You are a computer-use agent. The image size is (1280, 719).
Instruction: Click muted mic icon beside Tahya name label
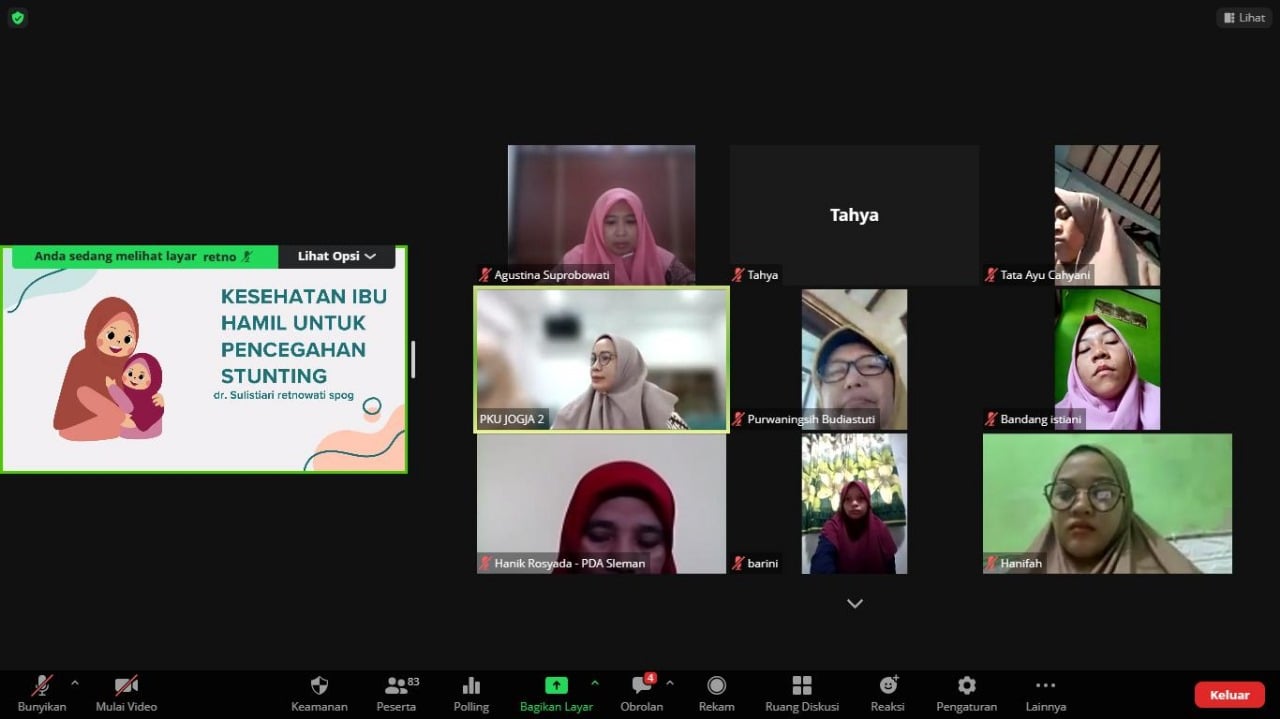(x=738, y=275)
